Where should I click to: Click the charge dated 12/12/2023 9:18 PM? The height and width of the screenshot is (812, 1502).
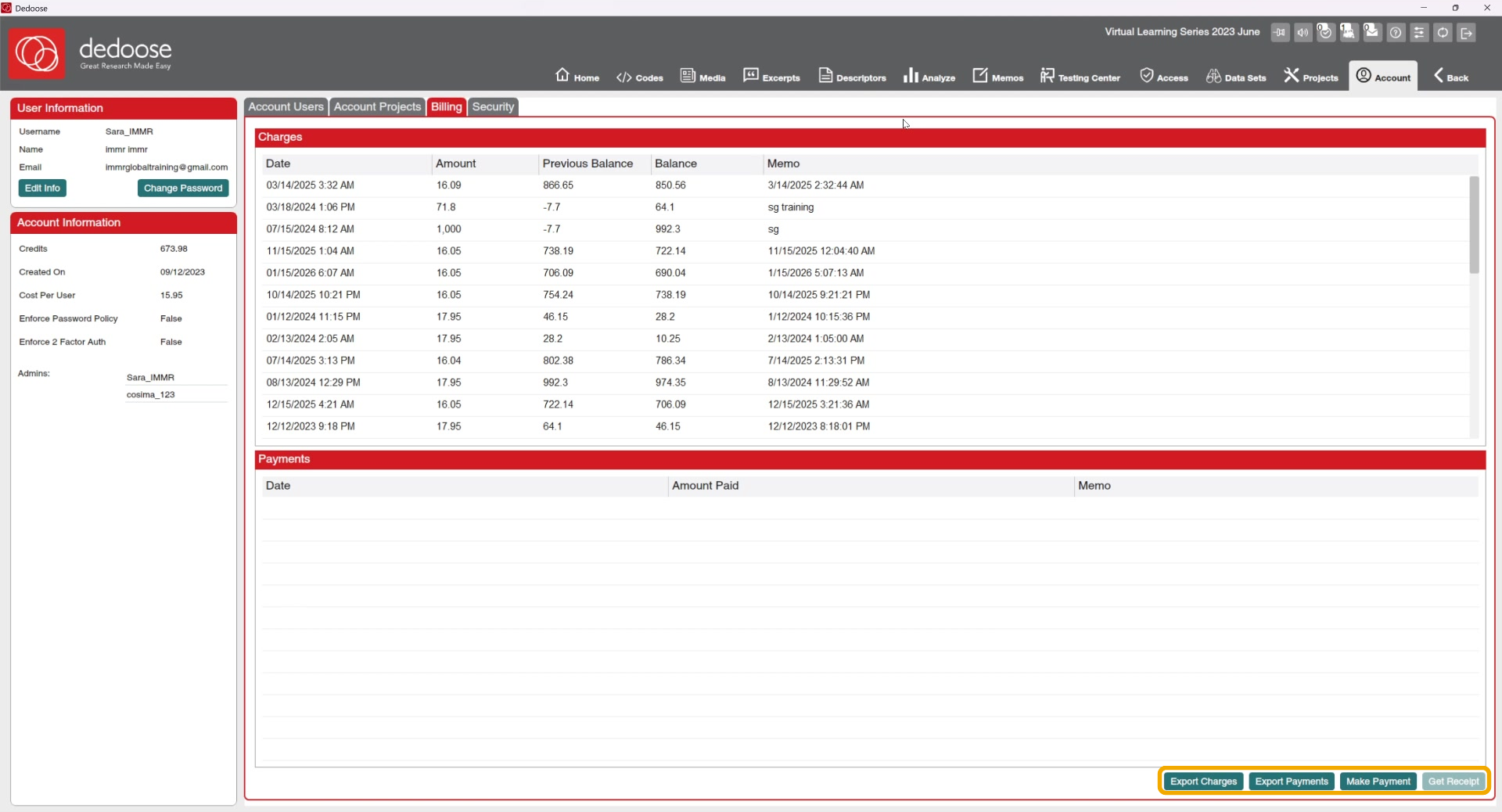click(x=866, y=426)
